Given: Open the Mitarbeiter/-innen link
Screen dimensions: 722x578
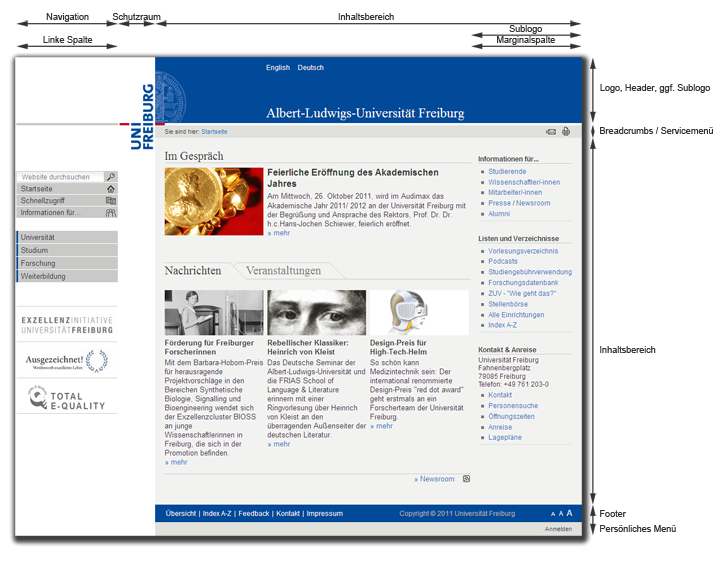Looking at the screenshot, I should point(515,193).
